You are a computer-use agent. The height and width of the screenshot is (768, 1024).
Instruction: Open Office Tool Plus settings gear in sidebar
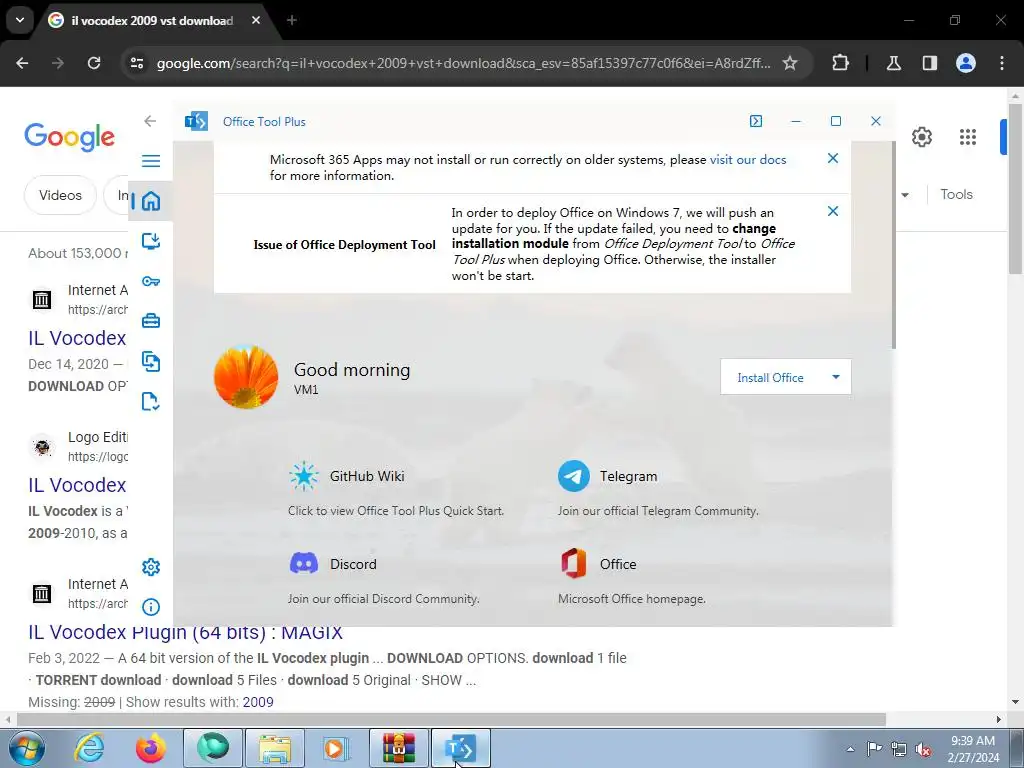[151, 567]
